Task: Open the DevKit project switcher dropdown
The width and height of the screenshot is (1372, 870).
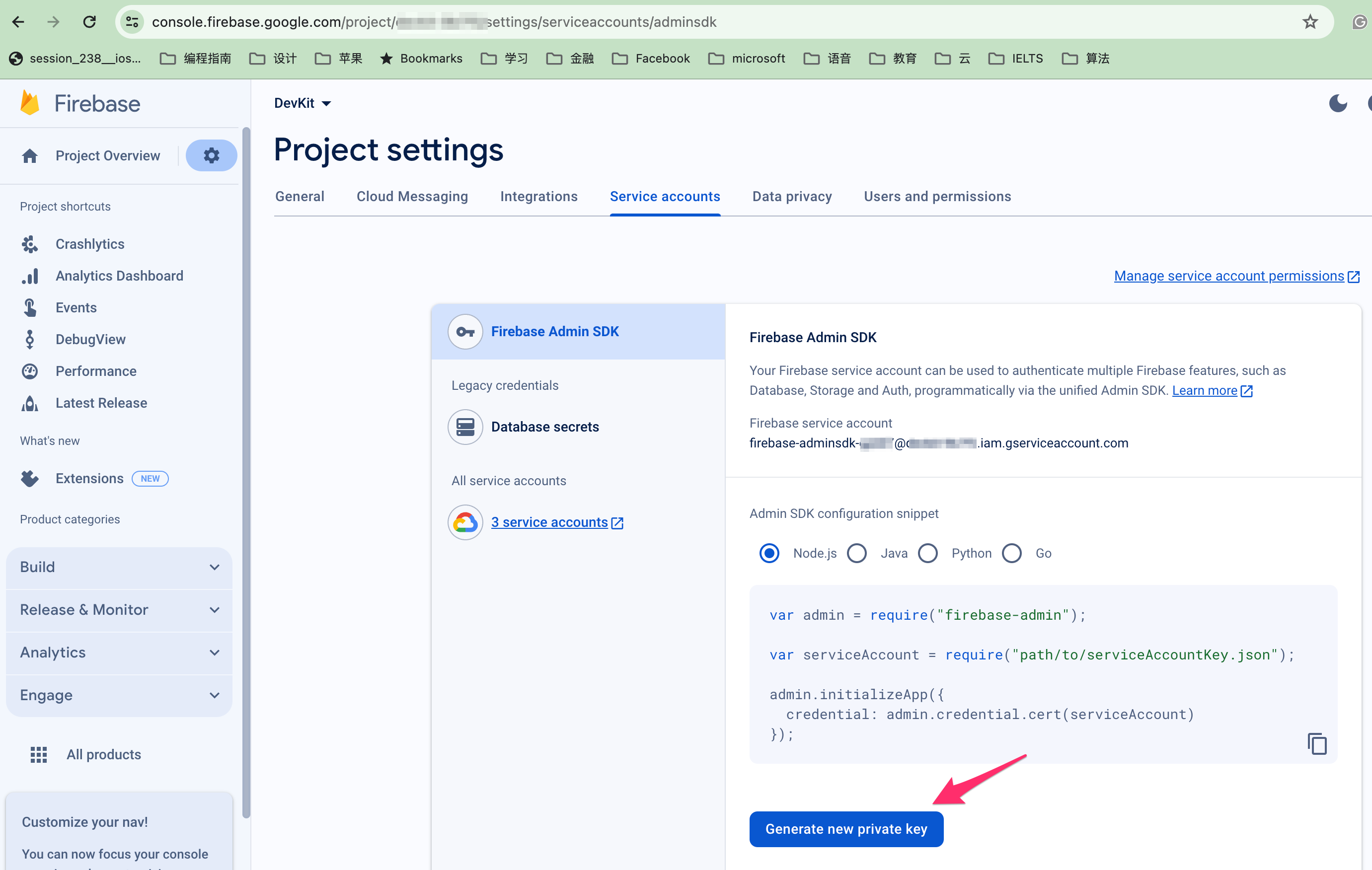Action: (x=303, y=103)
